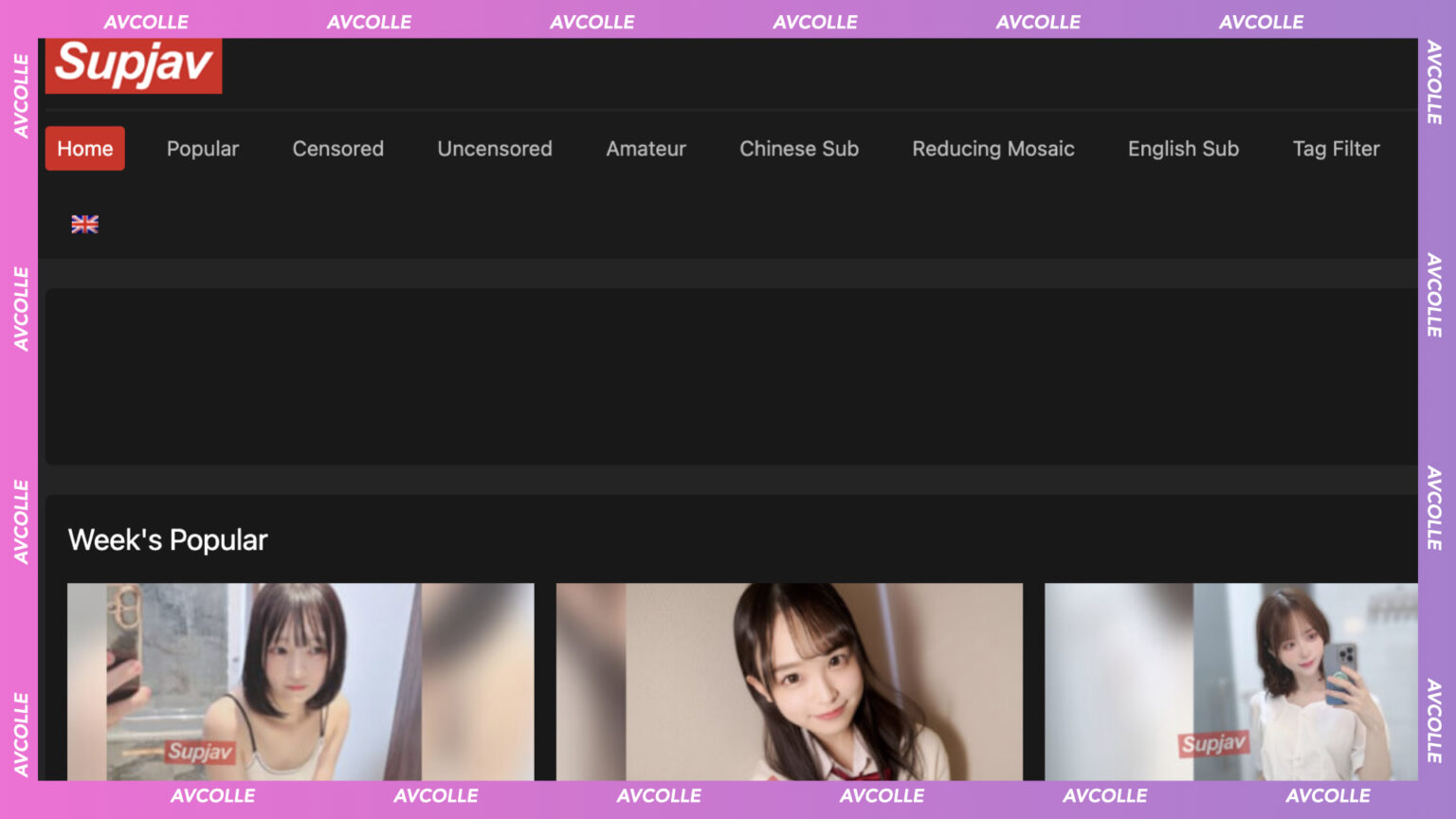Open the first Week's Popular thumbnail
1456x819 pixels.
[300, 681]
